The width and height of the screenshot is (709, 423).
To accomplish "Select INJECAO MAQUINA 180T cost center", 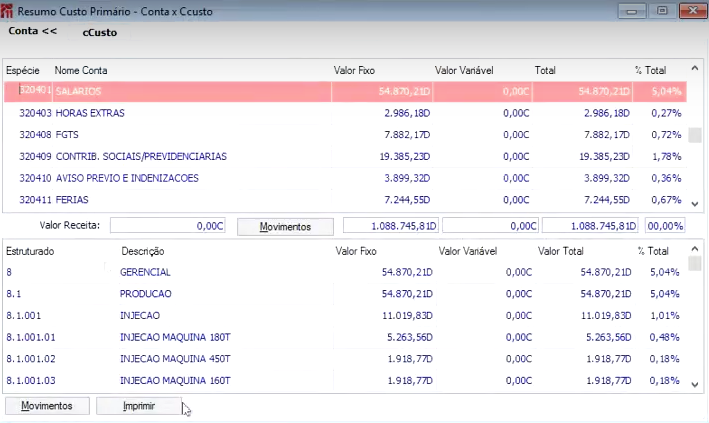I will [x=345, y=337].
